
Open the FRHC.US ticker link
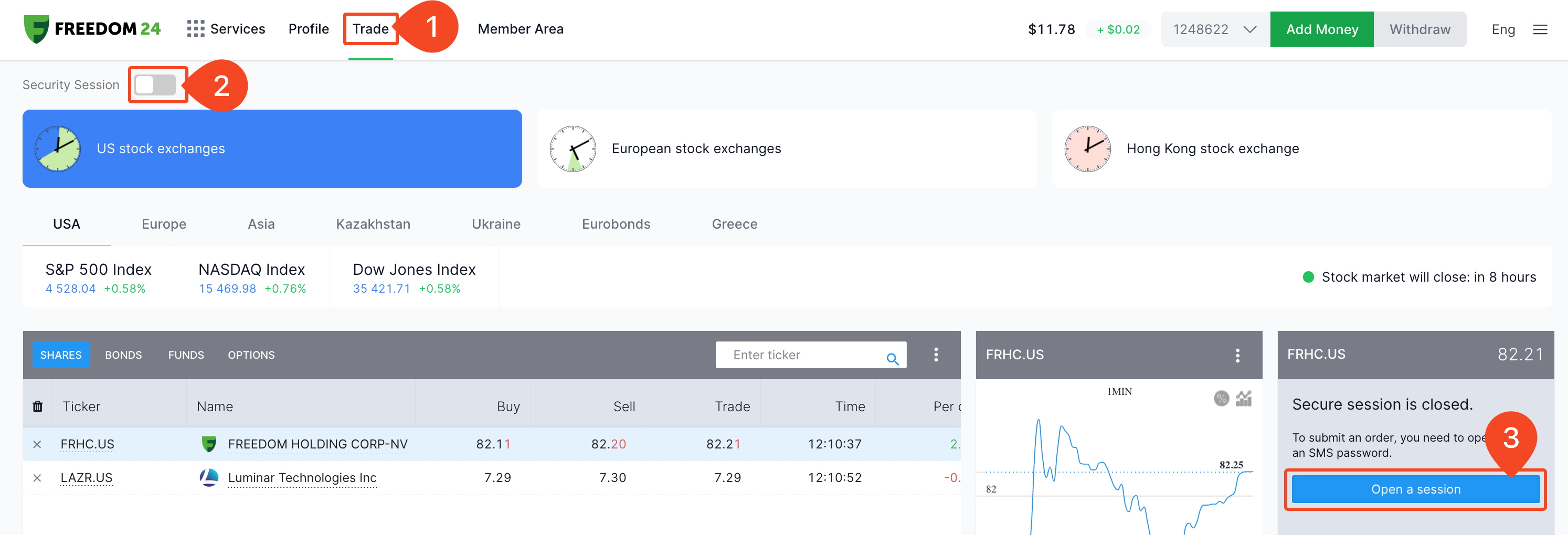88,444
